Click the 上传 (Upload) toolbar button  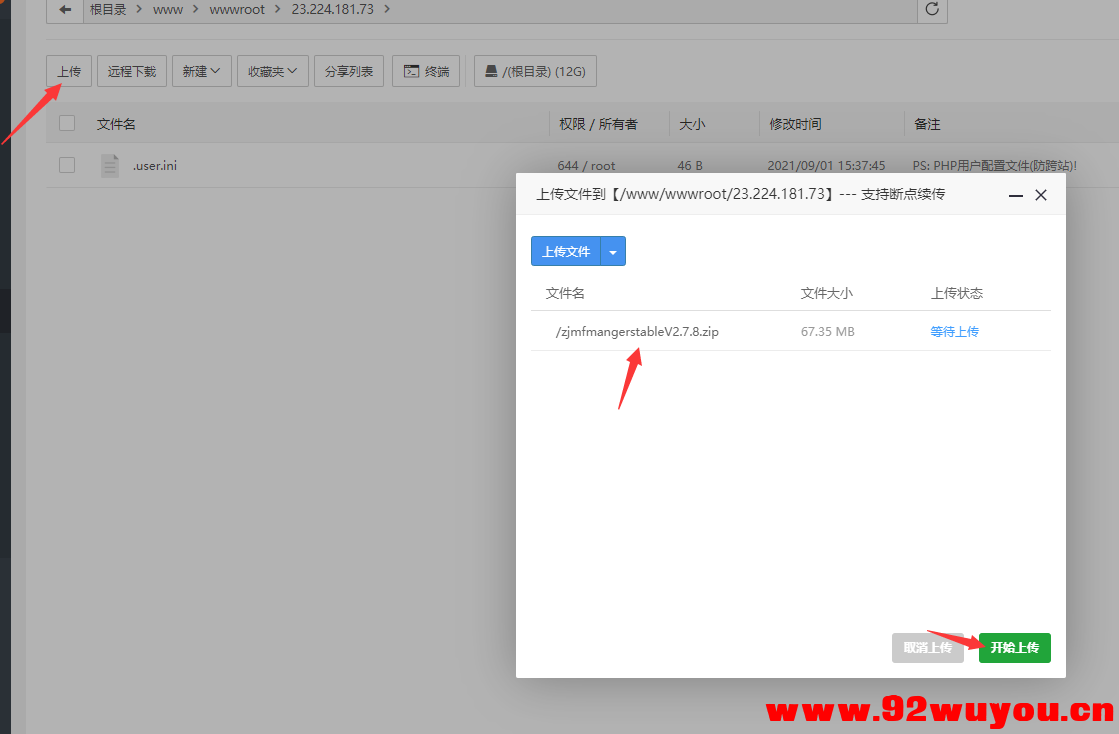point(68,71)
